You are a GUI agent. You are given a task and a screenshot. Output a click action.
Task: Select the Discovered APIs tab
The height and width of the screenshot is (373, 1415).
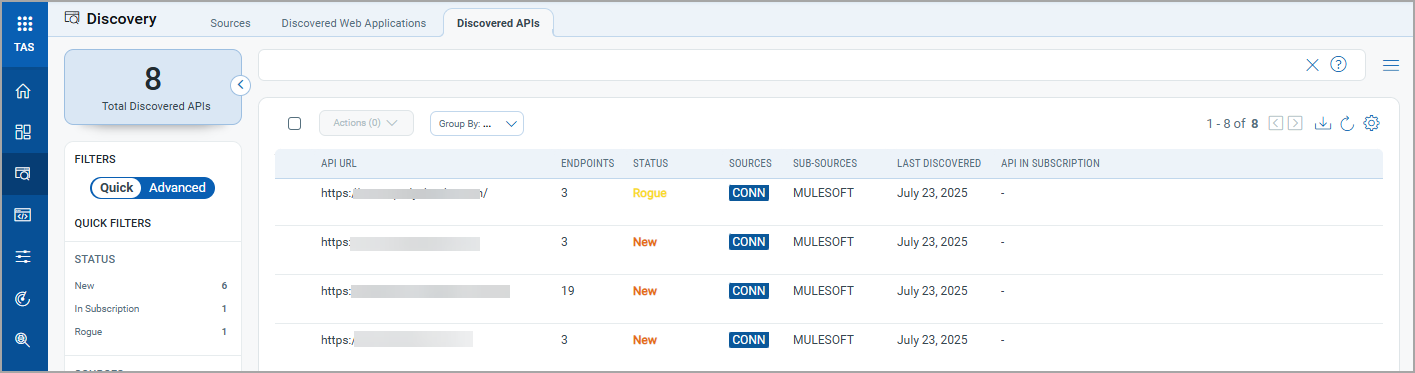(x=498, y=23)
